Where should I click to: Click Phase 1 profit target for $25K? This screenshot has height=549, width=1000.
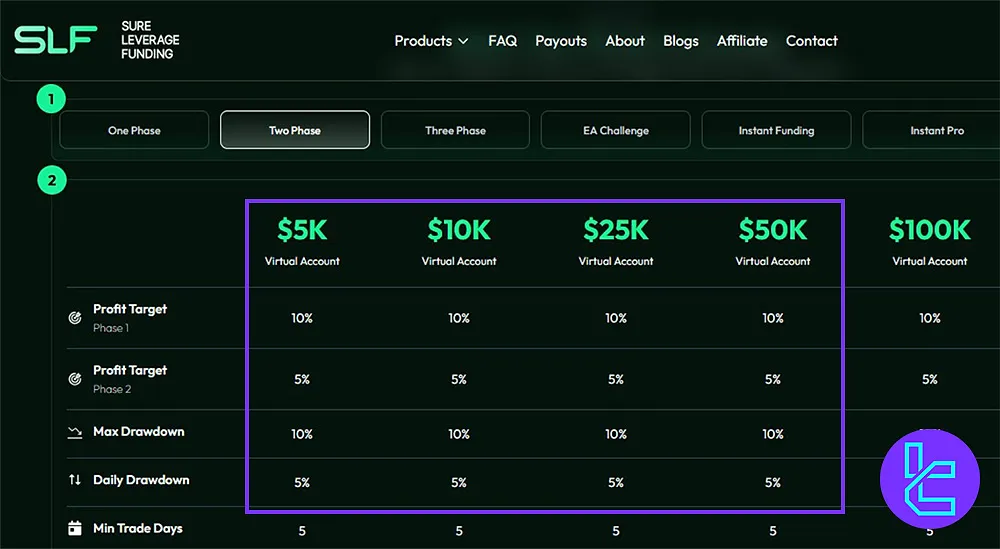pyautogui.click(x=616, y=318)
